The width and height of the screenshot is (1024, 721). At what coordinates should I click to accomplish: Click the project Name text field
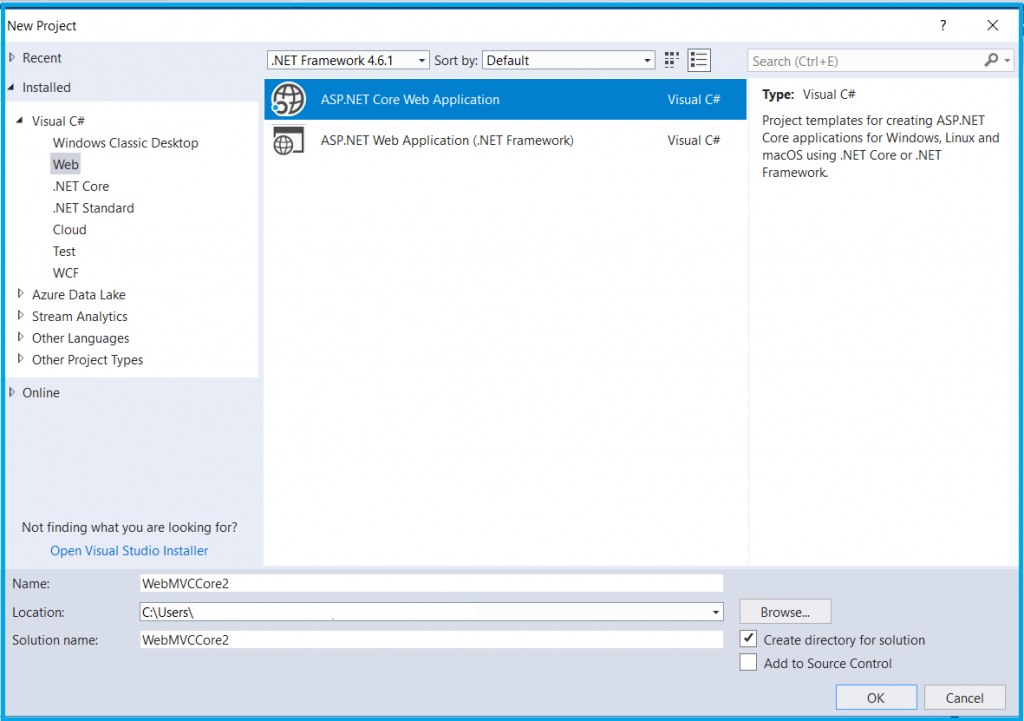click(x=431, y=583)
